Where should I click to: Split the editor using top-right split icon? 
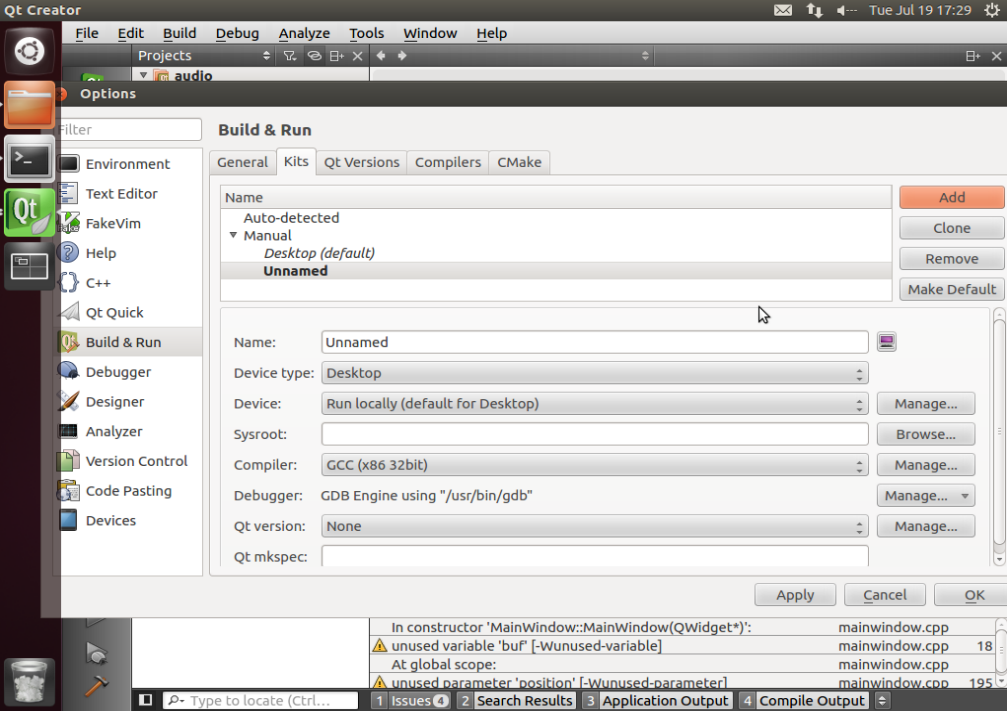972,57
